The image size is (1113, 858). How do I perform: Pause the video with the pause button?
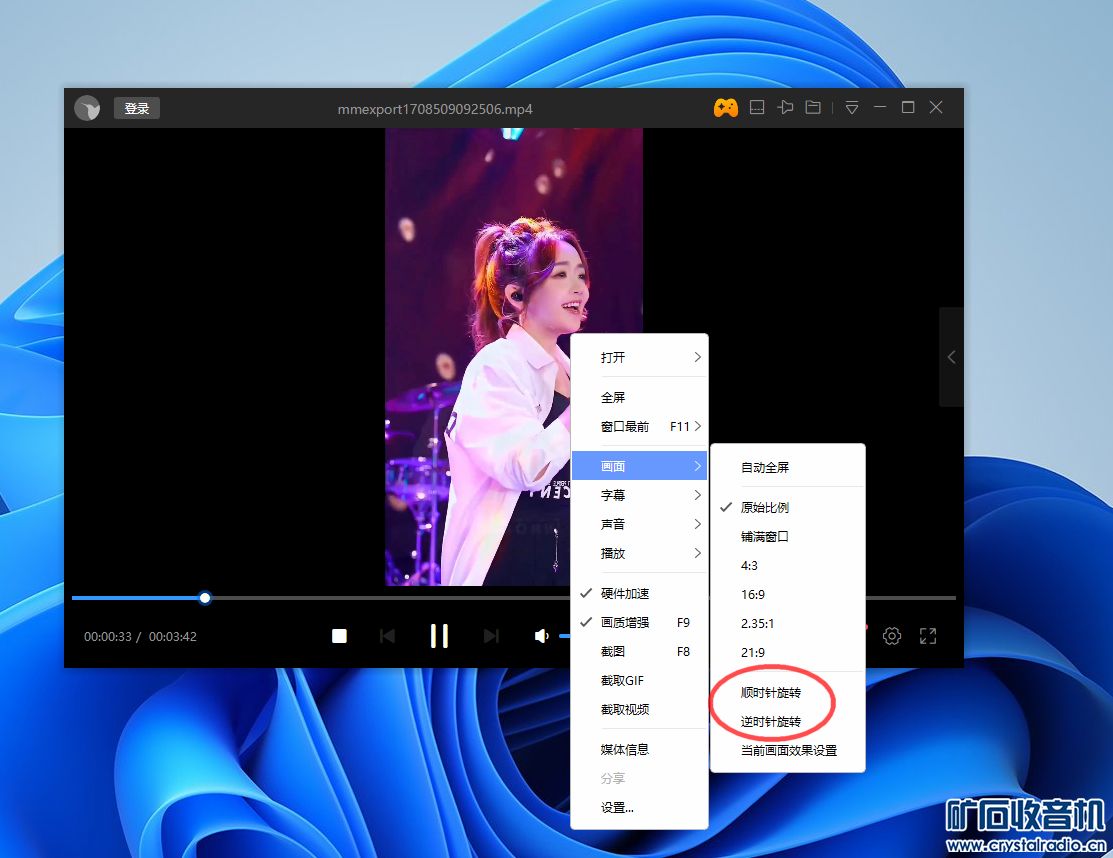click(x=438, y=636)
